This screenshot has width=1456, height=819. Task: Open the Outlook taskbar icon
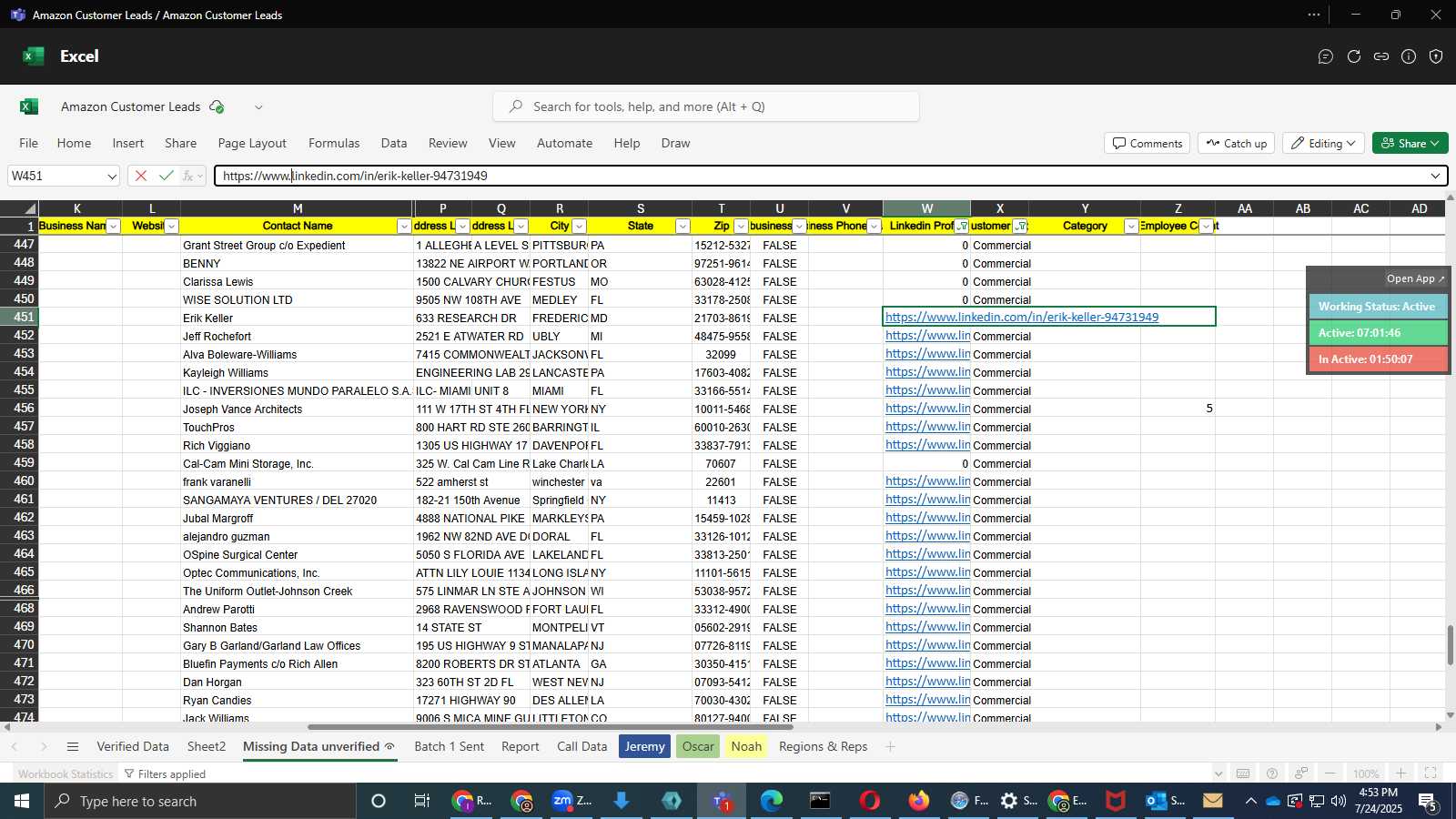pos(1166,801)
